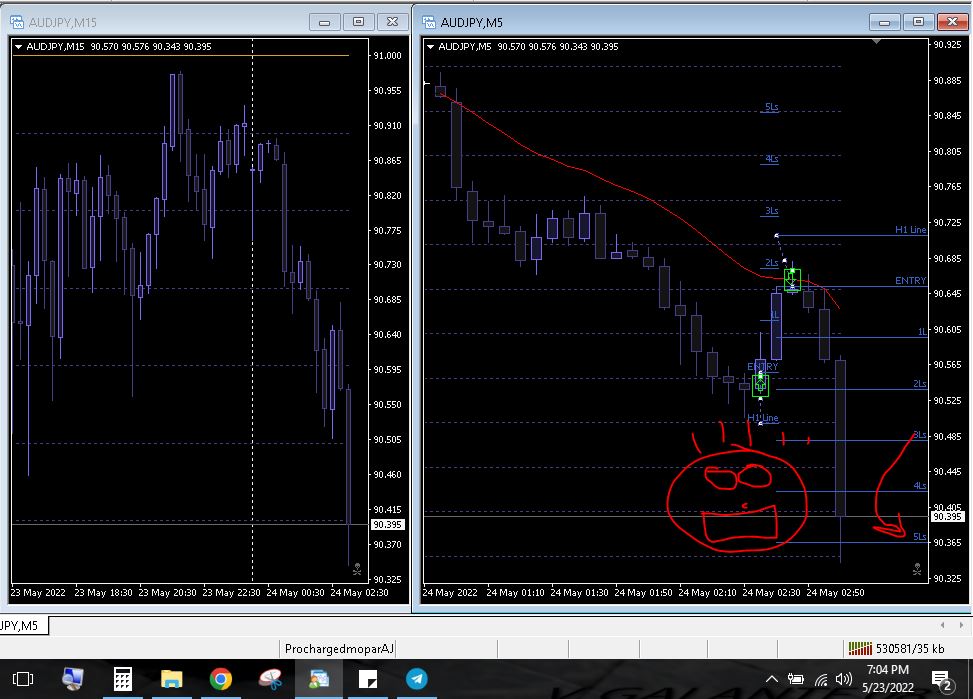Click the 23 May 22:30 time label
The height and width of the screenshot is (699, 973).
[x=231, y=592]
